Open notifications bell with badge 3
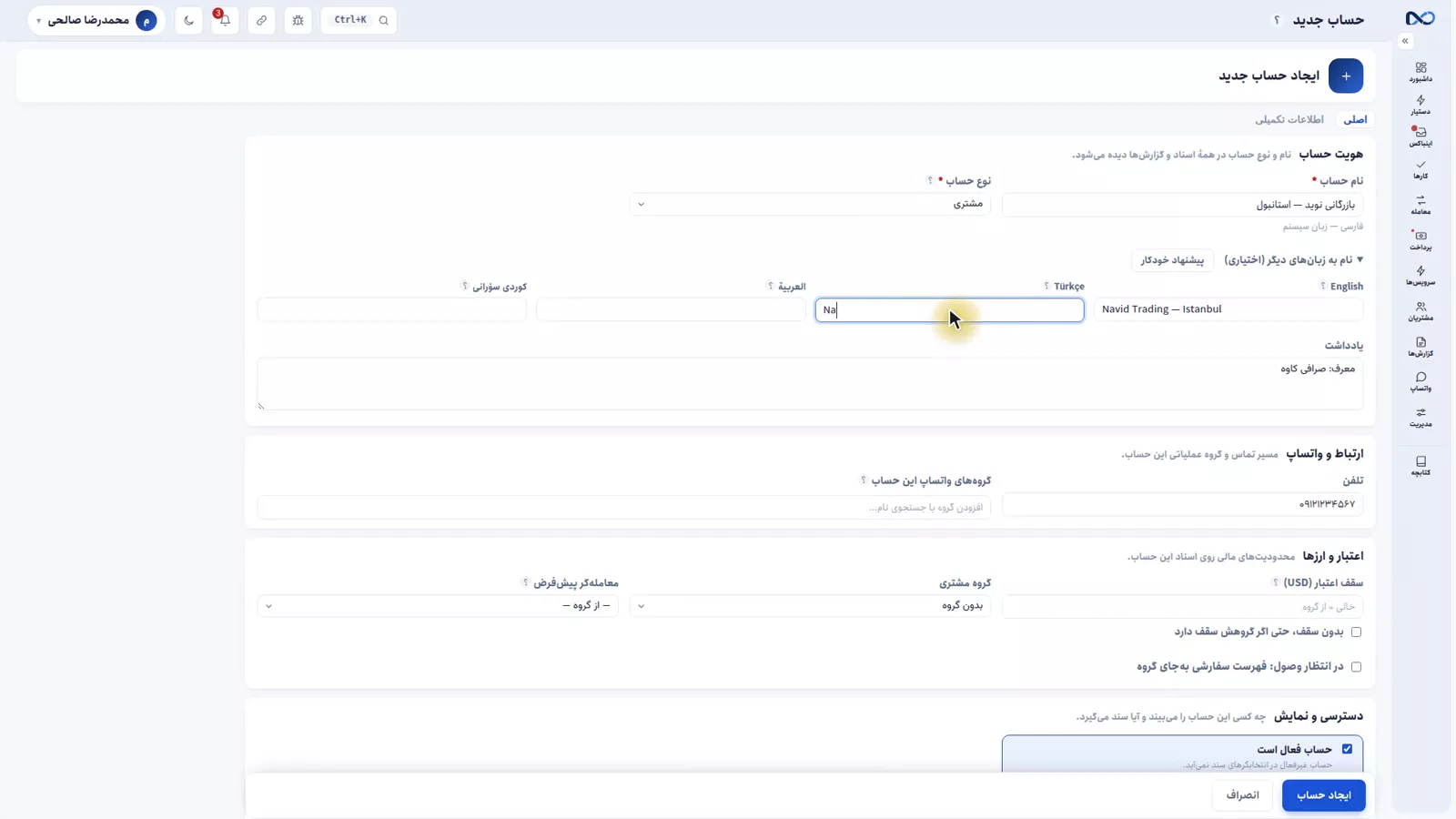The width and height of the screenshot is (1456, 819). coord(225,20)
